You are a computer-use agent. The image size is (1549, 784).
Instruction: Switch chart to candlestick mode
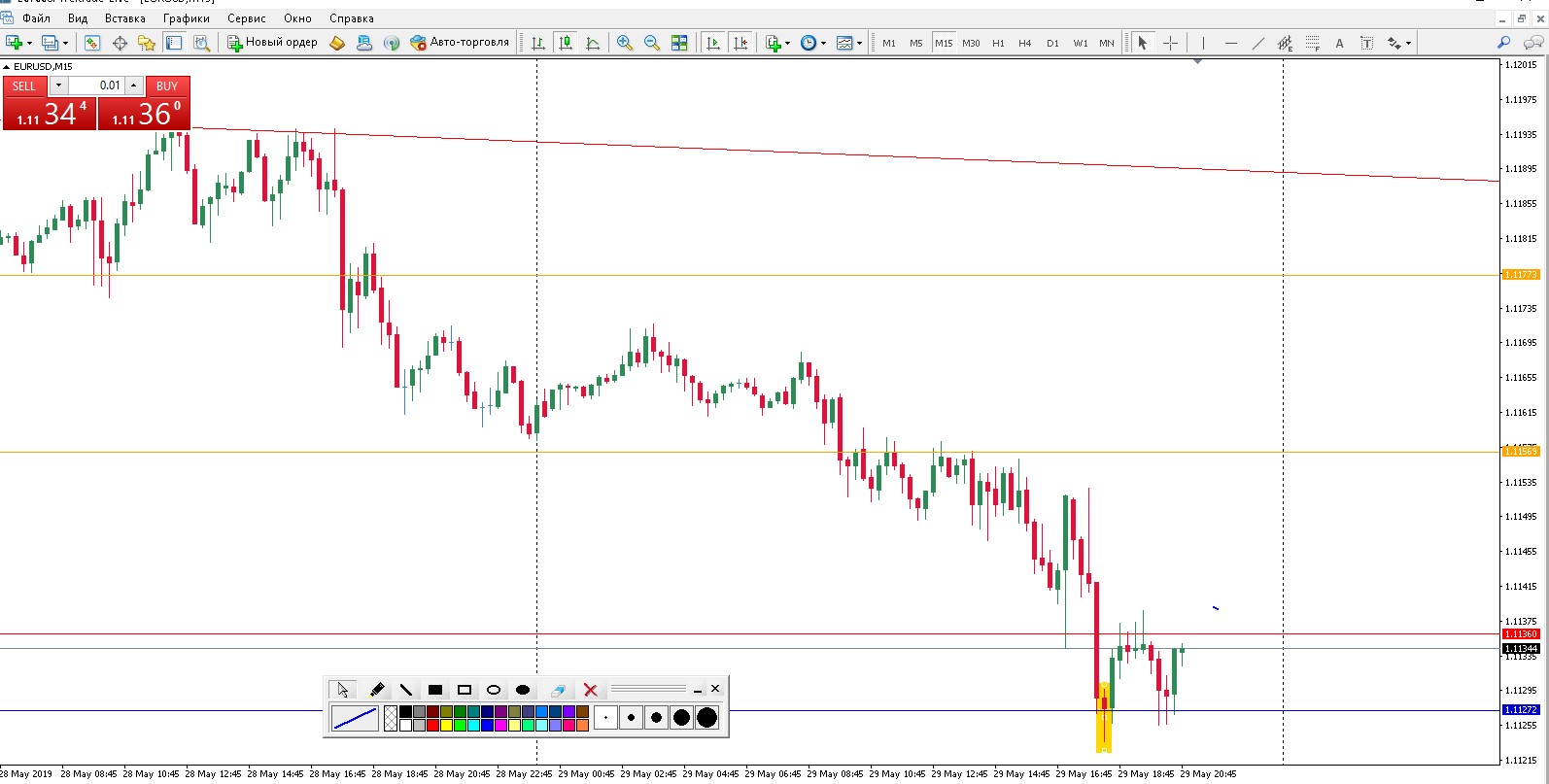(x=566, y=43)
